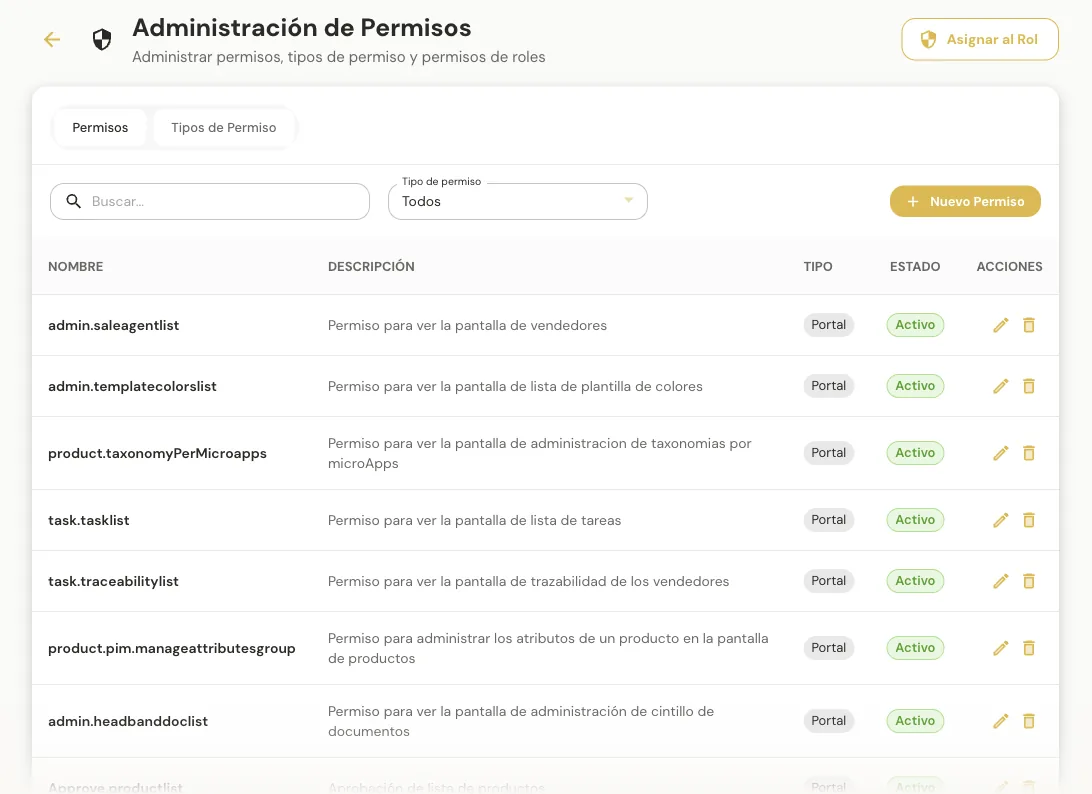Edit the task.tasklist permission
The width and height of the screenshot is (1092, 794).
point(1001,520)
